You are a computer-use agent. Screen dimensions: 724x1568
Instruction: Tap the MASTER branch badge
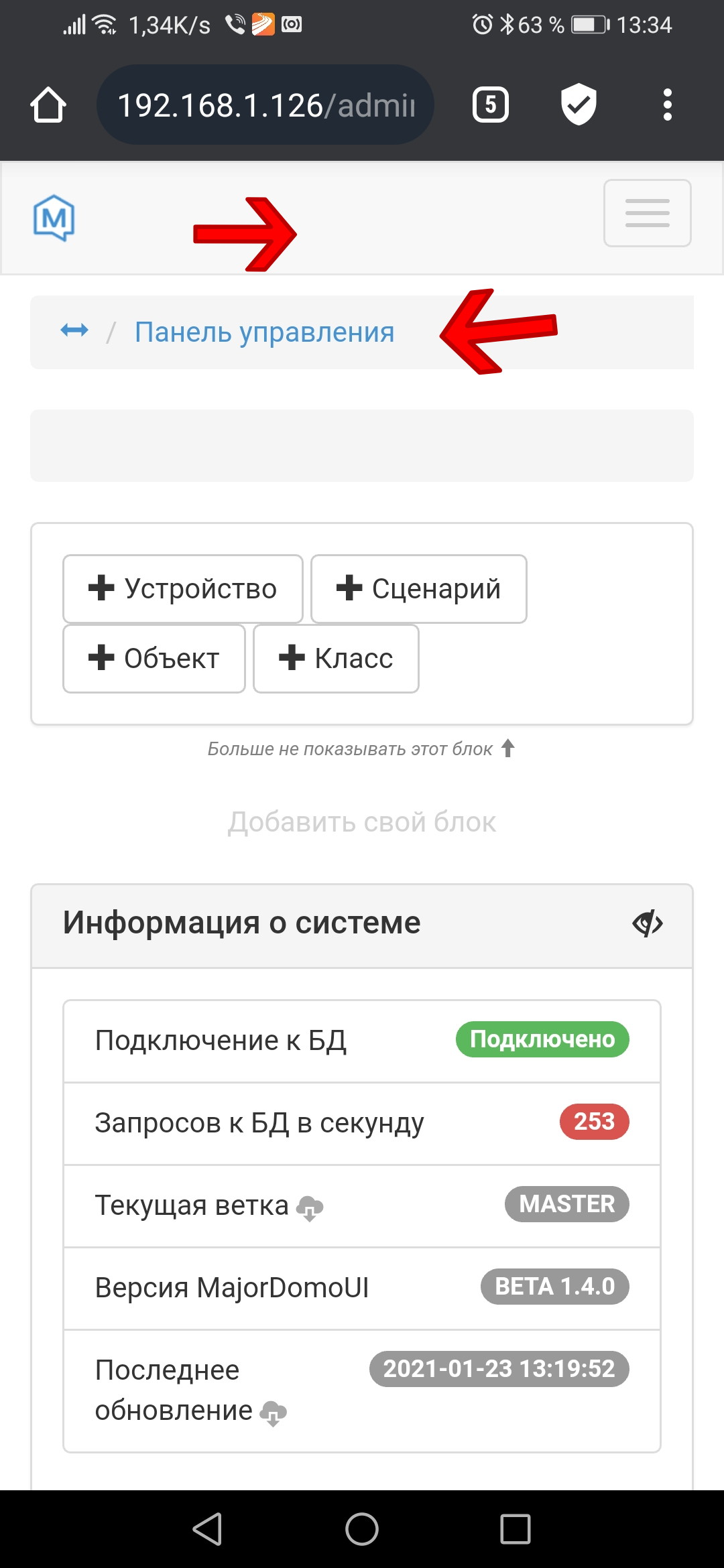pyautogui.click(x=567, y=1204)
